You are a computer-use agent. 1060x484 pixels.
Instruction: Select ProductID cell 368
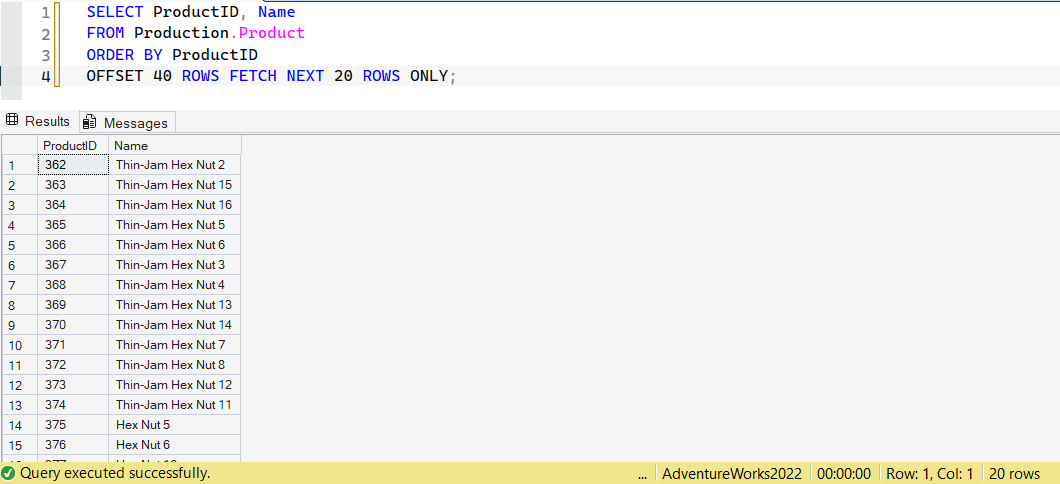tap(73, 285)
